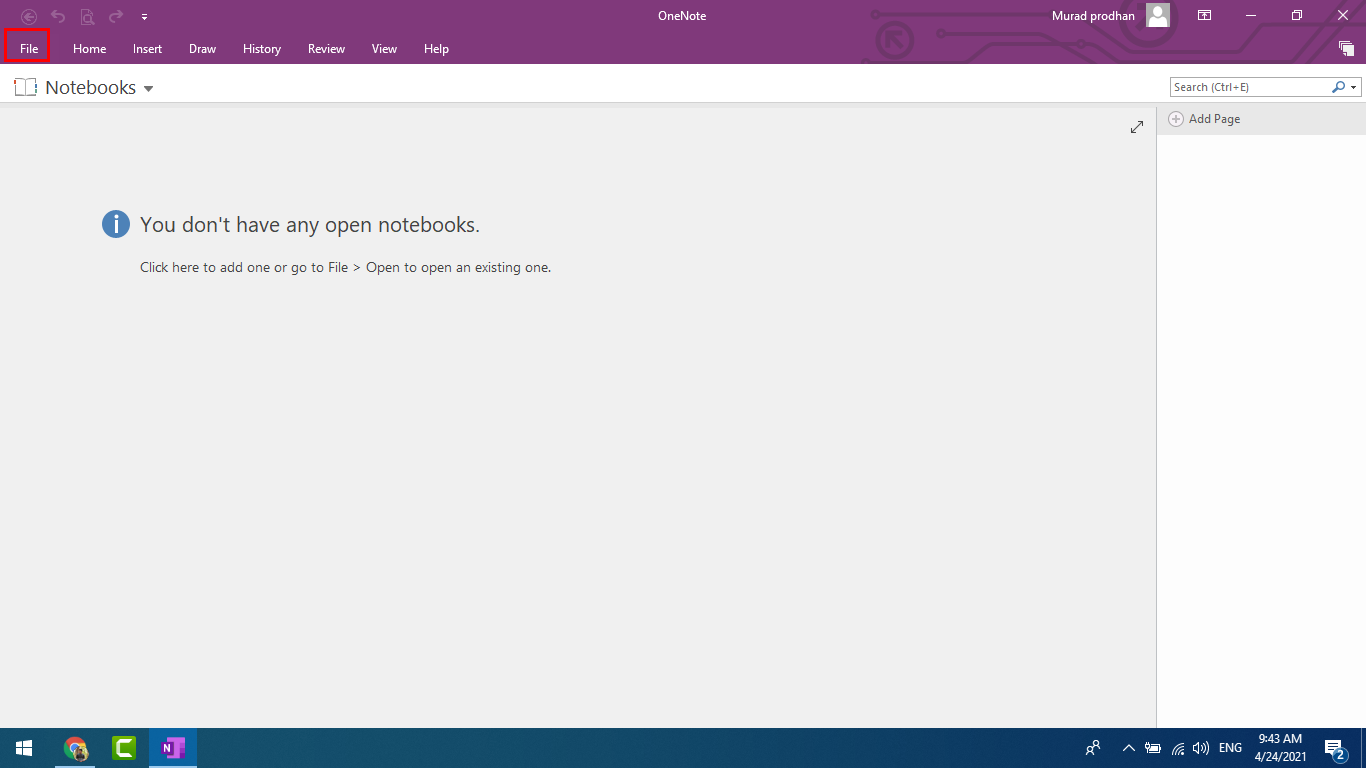The image size is (1366, 768).
Task: Open the History ribbon tab
Action: 261,48
